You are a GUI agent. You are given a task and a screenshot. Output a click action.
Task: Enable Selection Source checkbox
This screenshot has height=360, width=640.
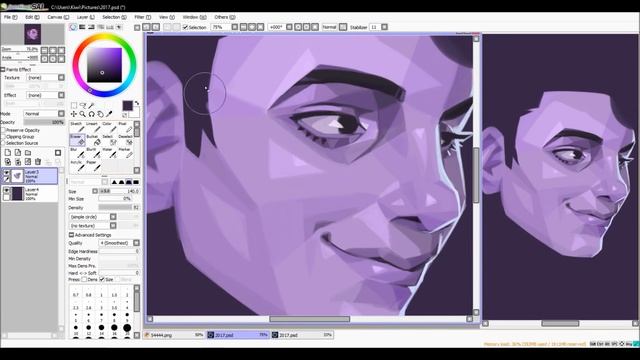pyautogui.click(x=3, y=143)
